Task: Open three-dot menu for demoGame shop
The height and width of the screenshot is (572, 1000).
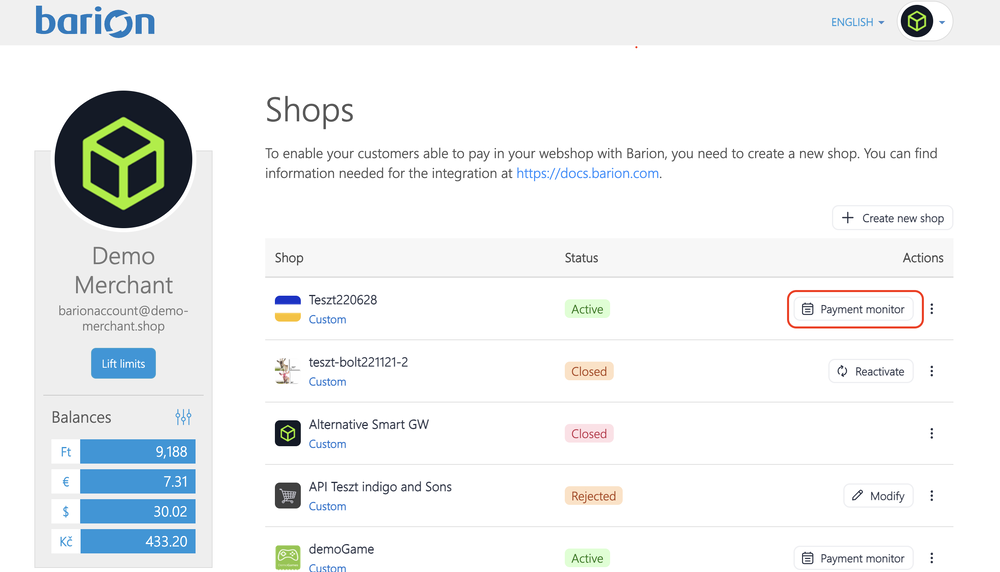Action: coord(932,558)
